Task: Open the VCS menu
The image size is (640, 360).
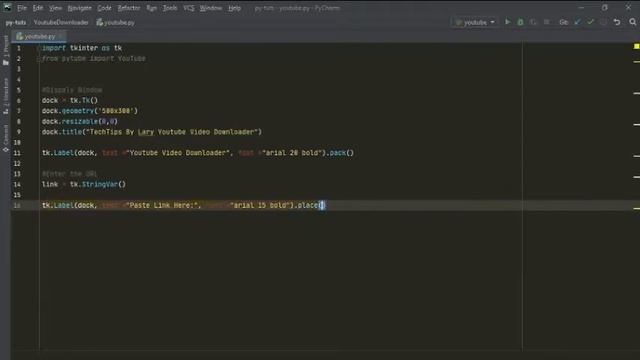Action: click(x=189, y=8)
